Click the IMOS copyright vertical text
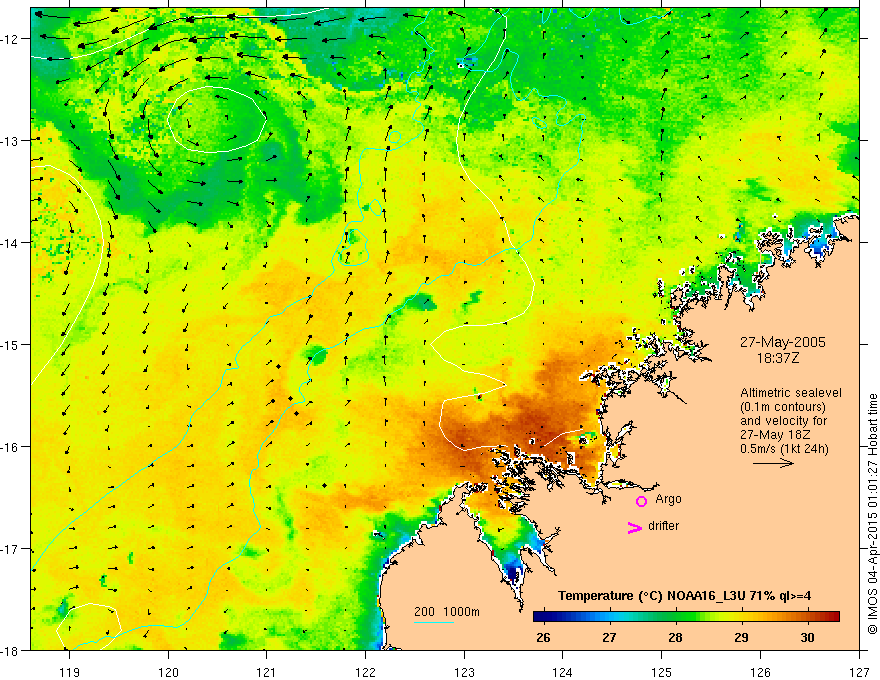880x680 pixels. [872, 514]
